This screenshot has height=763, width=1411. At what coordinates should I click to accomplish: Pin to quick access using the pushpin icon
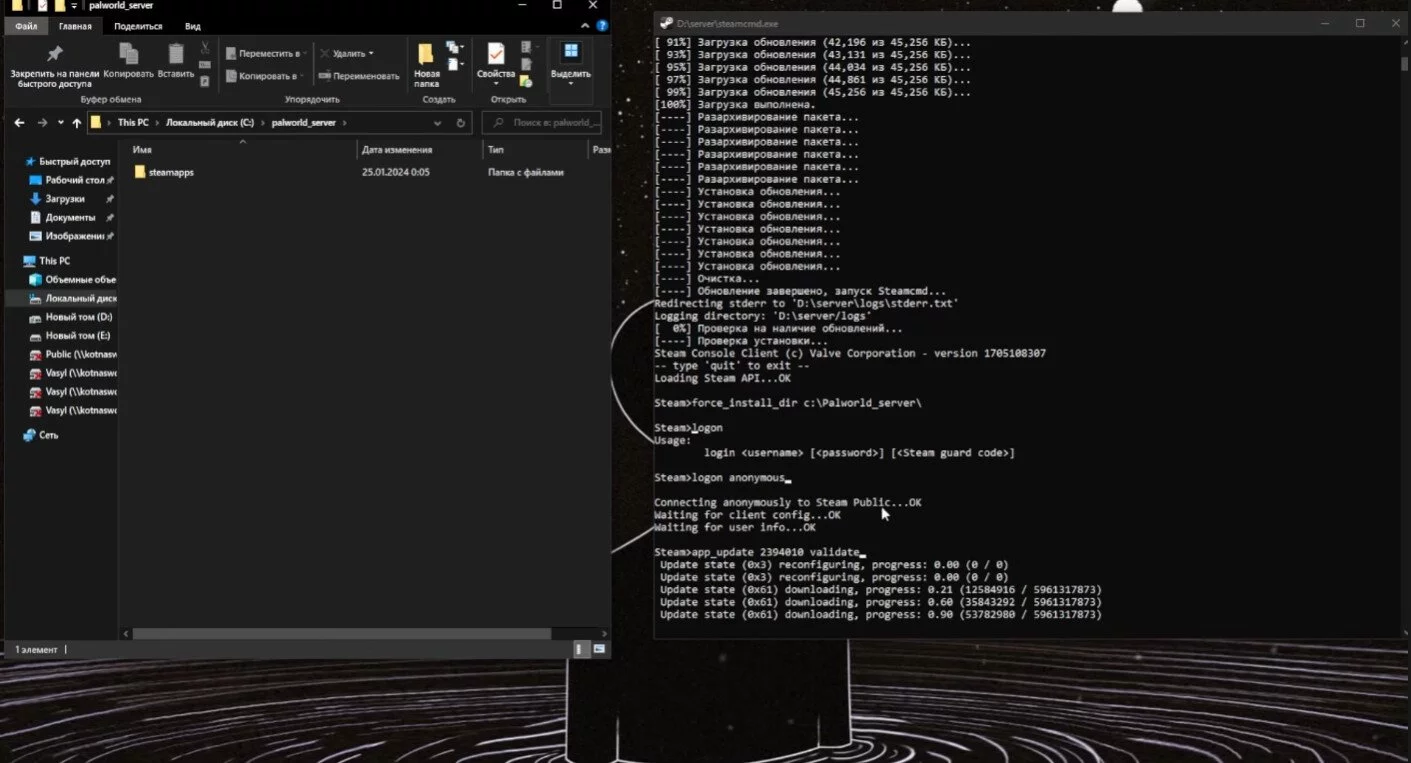54,53
